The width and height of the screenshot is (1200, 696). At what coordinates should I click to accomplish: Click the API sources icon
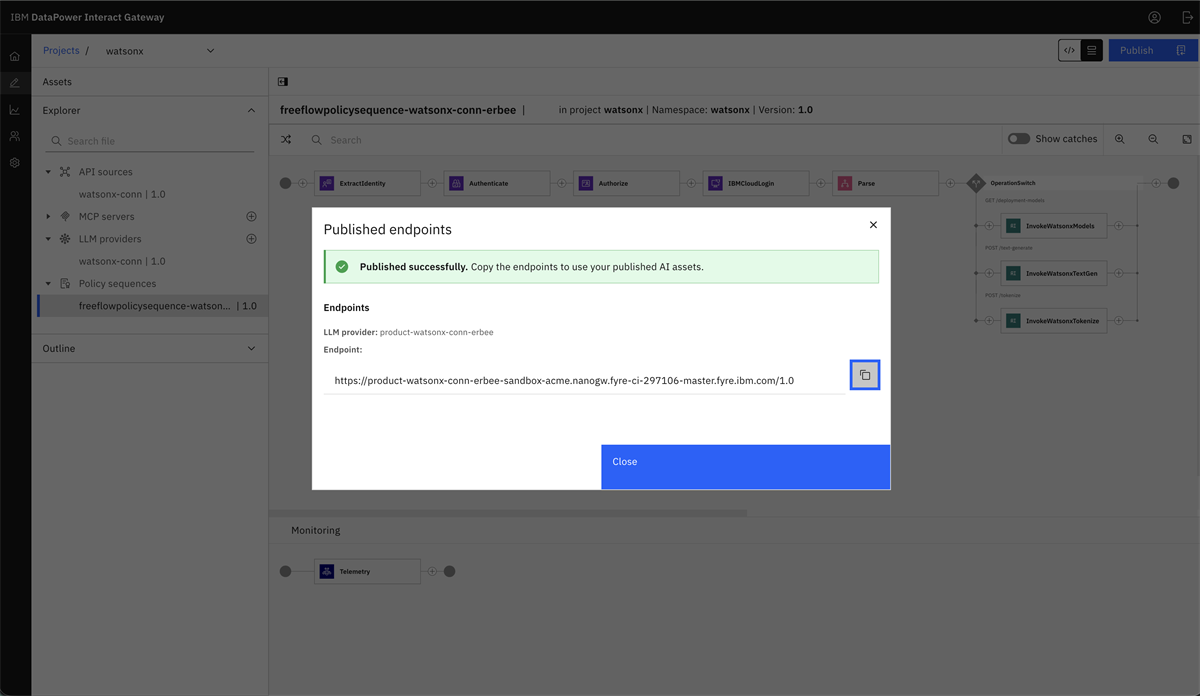click(65, 172)
